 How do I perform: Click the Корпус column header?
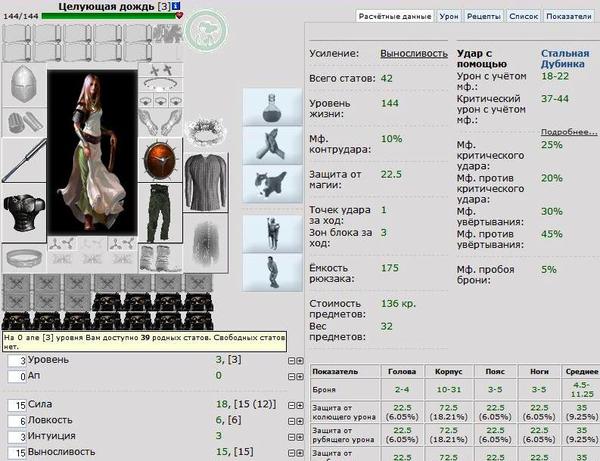click(x=448, y=371)
